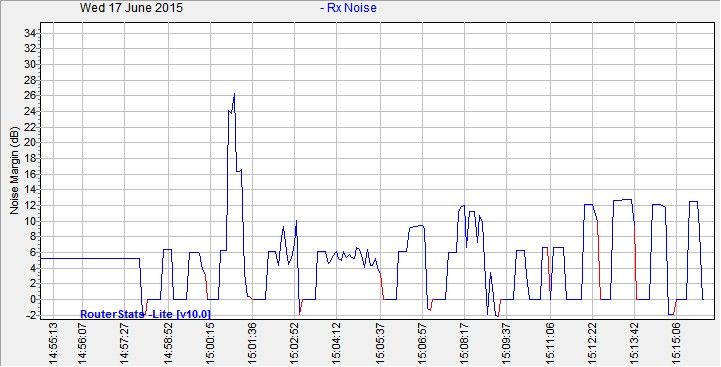Screen dimensions: 721x367
Task: Click the 22 value on the y-axis
Action: [30, 127]
